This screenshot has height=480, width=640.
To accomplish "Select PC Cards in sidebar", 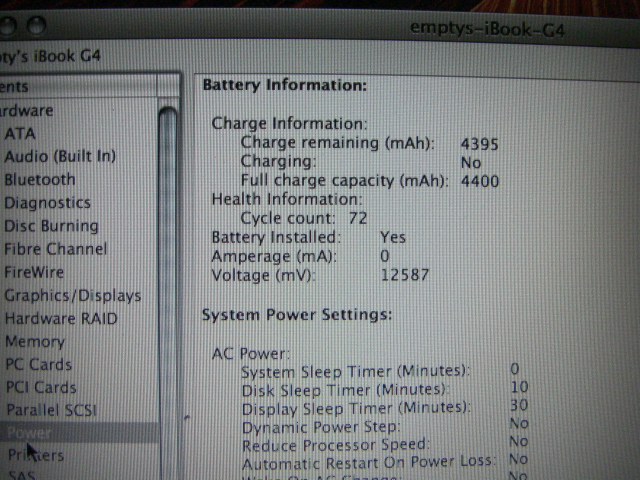I will point(39,364).
